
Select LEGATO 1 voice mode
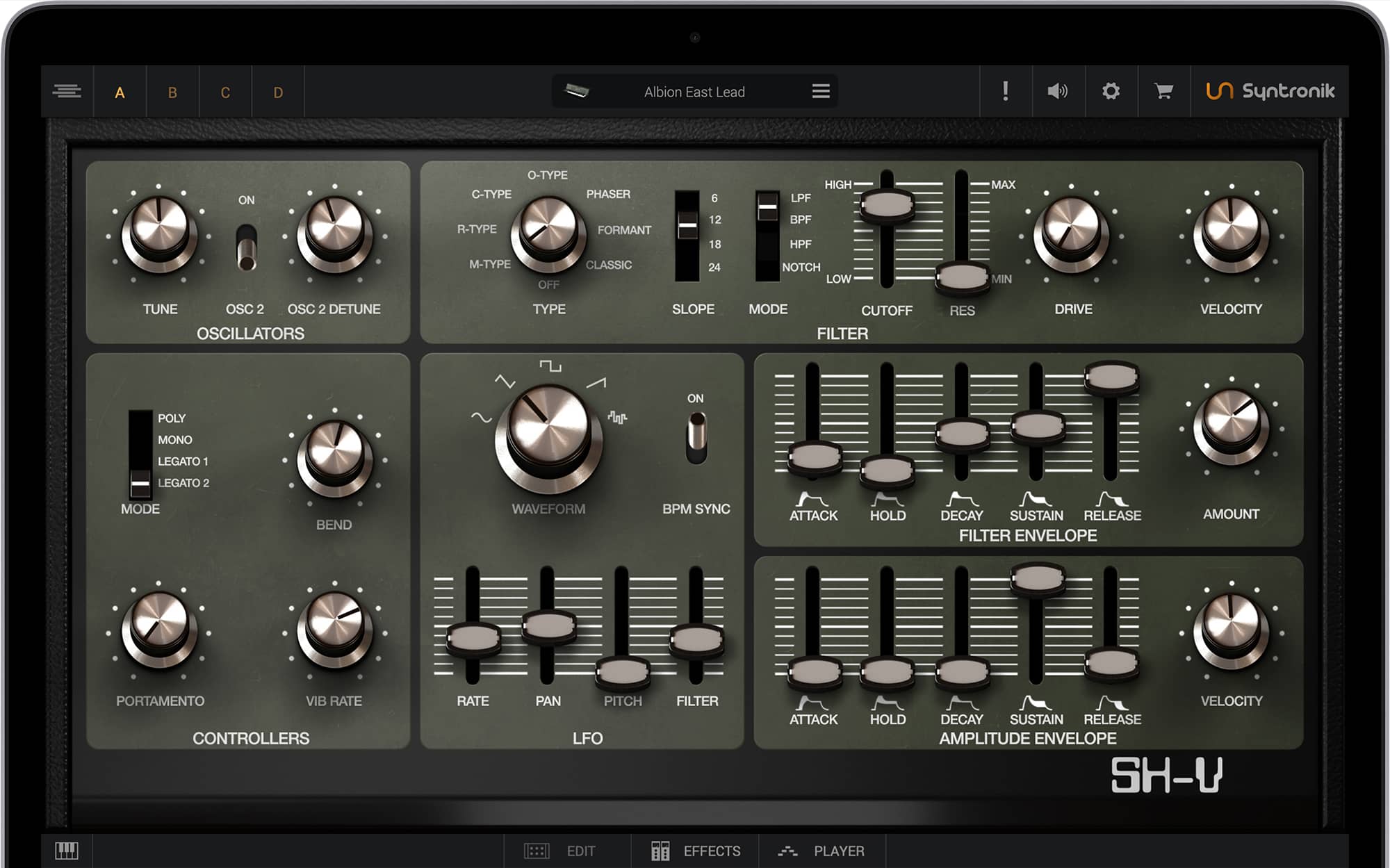pos(183,461)
